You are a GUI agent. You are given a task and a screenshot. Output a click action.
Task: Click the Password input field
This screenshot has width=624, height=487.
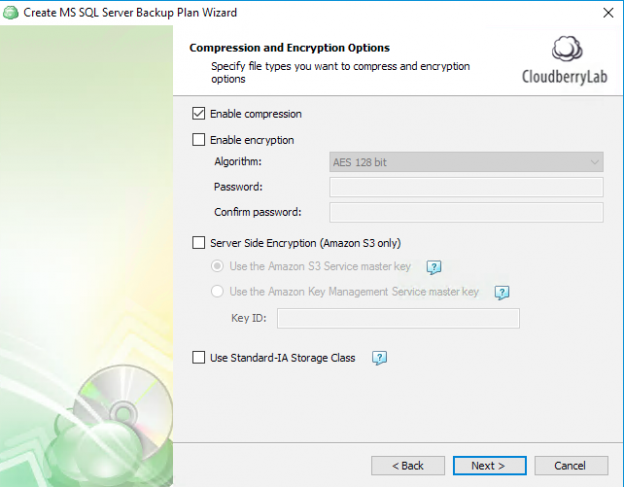click(466, 187)
